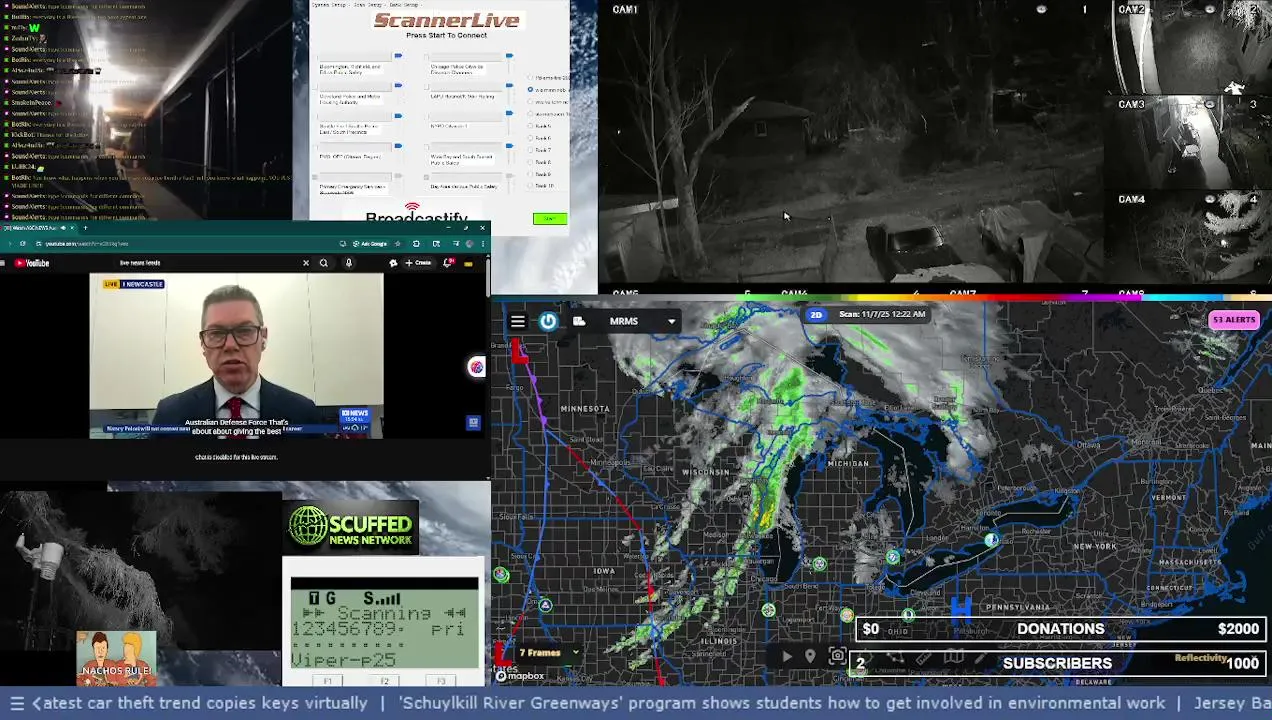The width and height of the screenshot is (1272, 720).
Task: Click the Scan time label on radar
Action: pos(883,315)
